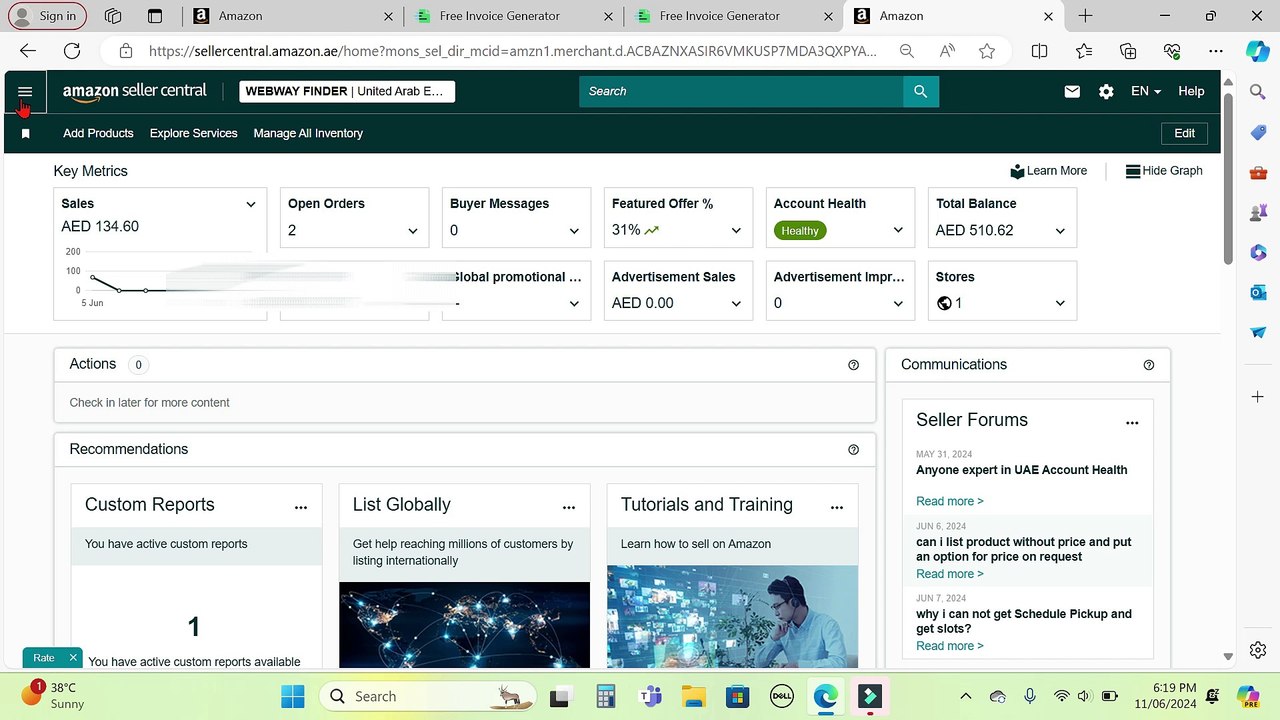
Task: Open the Seller Forums options menu
Action: [1132, 423]
